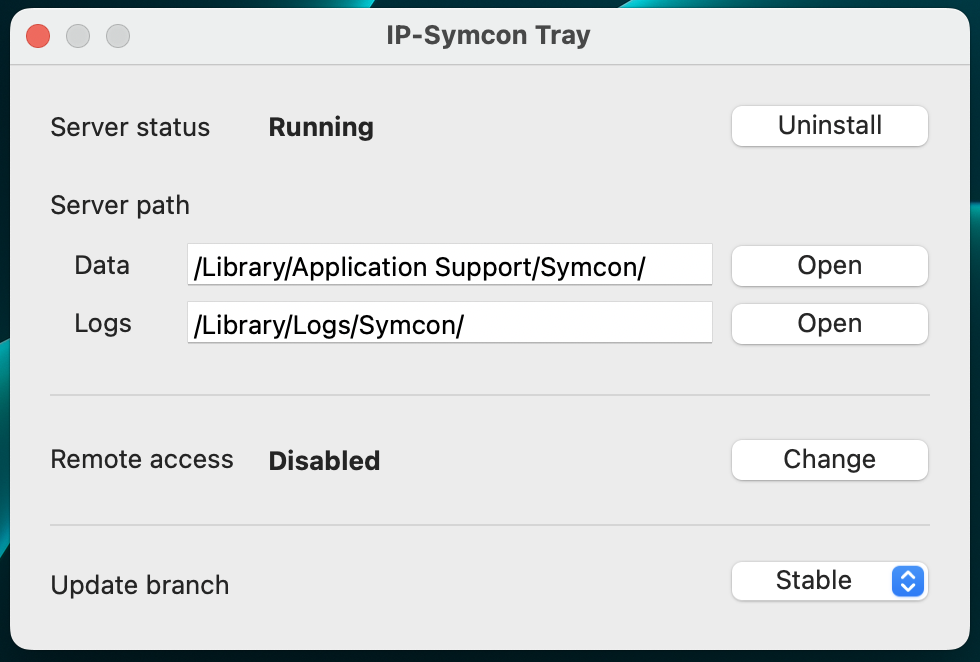Click the Logs path text field

tap(449, 323)
